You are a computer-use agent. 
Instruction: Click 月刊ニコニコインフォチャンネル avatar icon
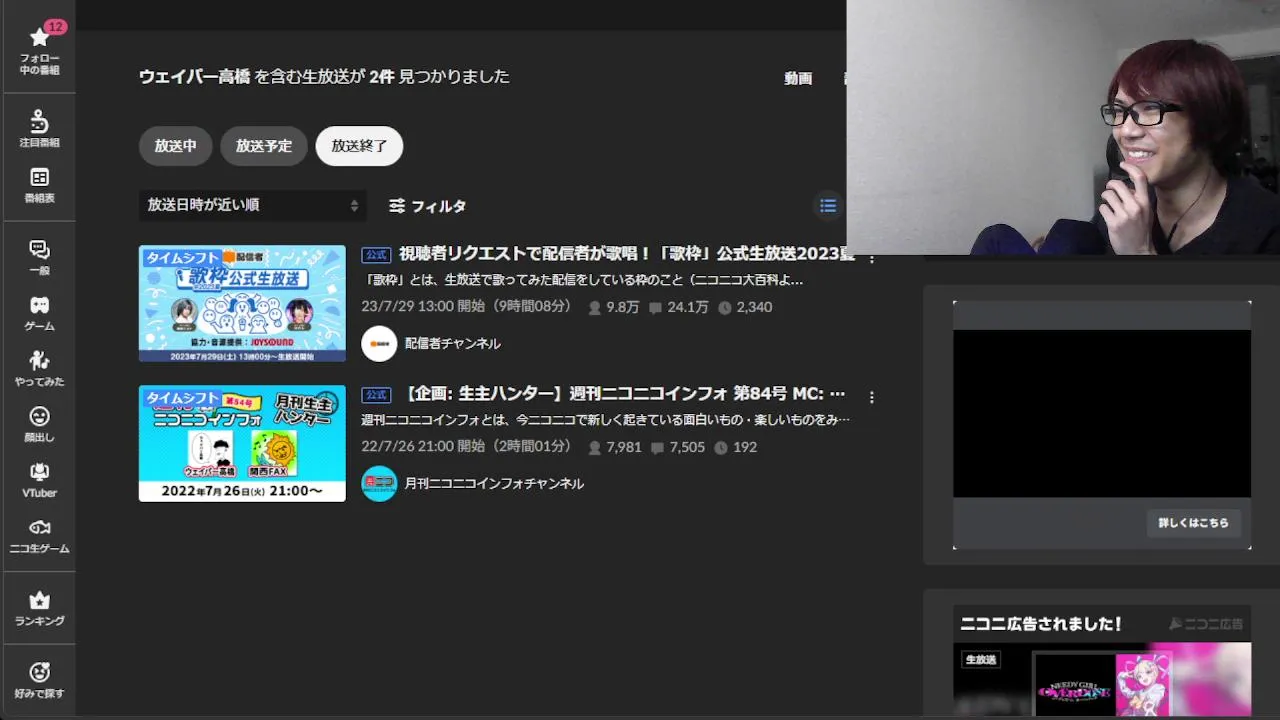pos(379,484)
